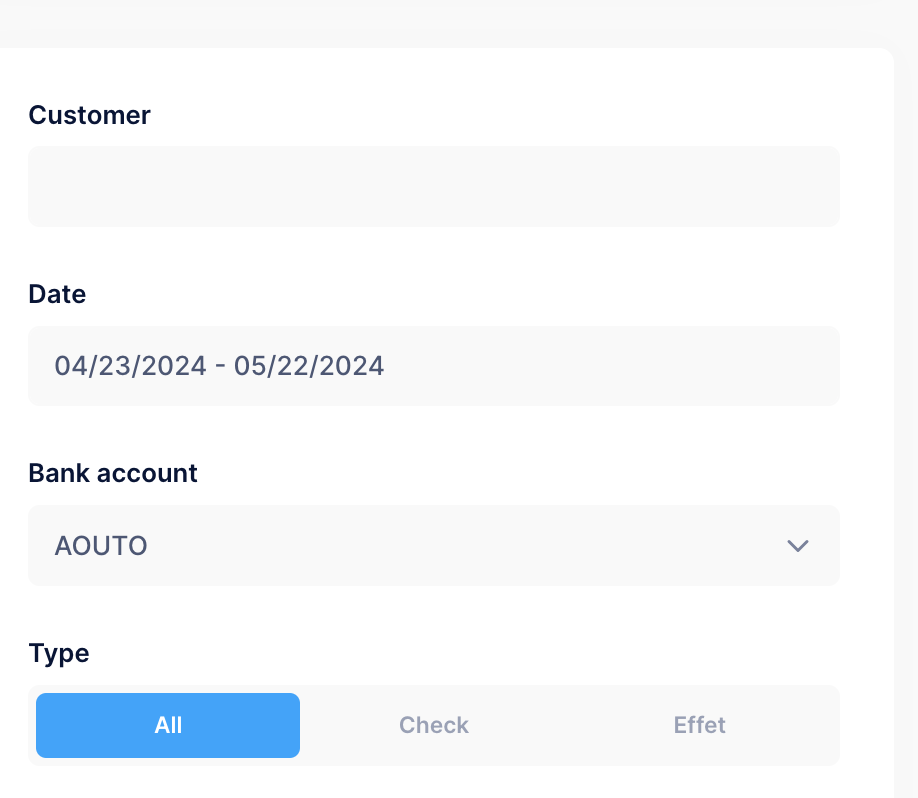Screen dimensions: 918x798
Task: Click the gray strip right of the form card
Action: coord(906,400)
